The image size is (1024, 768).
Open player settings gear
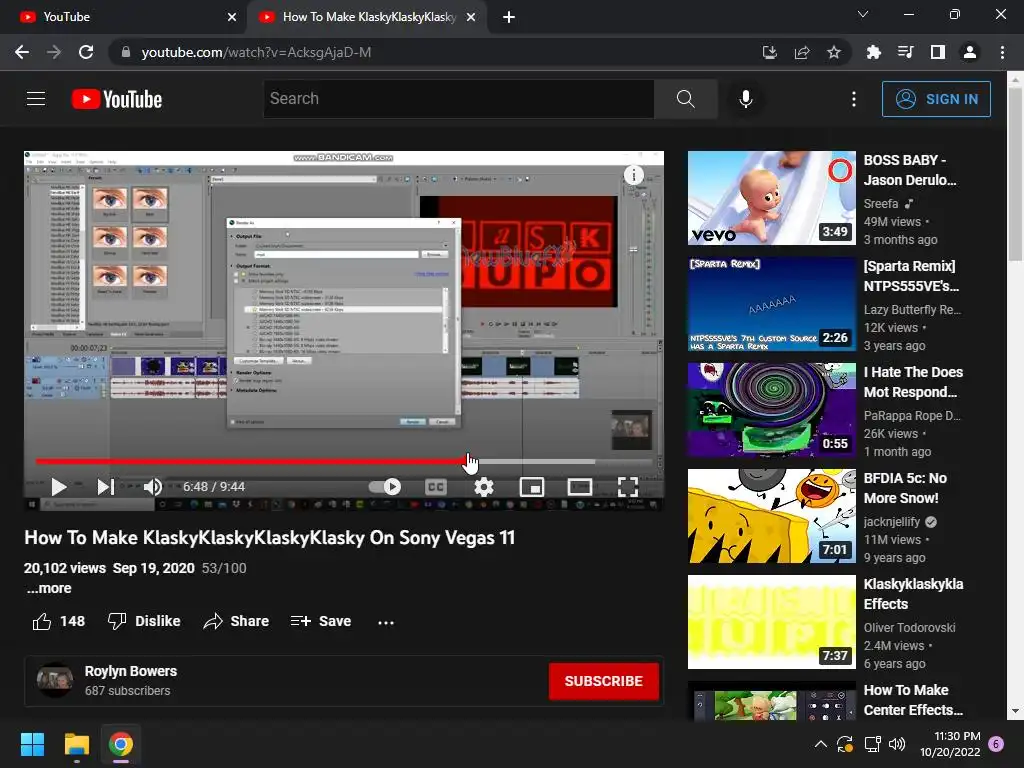pos(483,487)
